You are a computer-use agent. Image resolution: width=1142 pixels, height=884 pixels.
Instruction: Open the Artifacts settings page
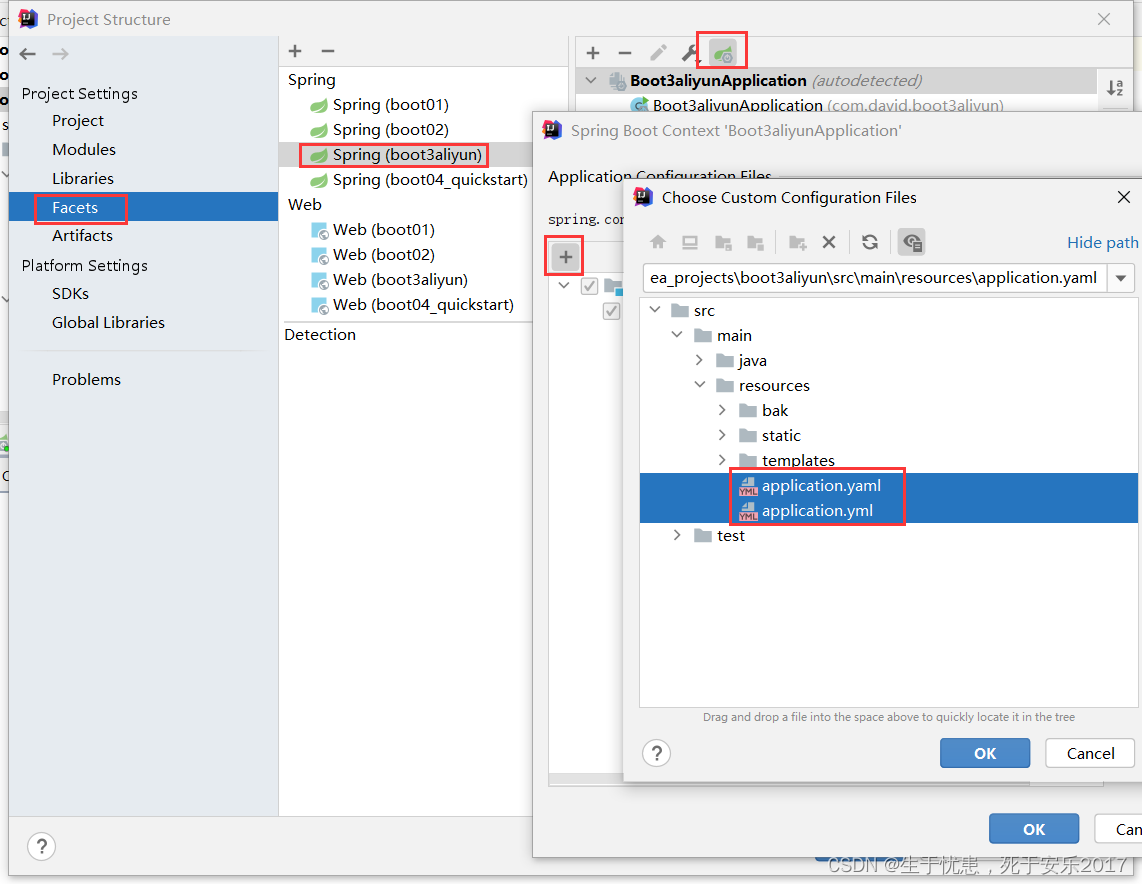(82, 236)
